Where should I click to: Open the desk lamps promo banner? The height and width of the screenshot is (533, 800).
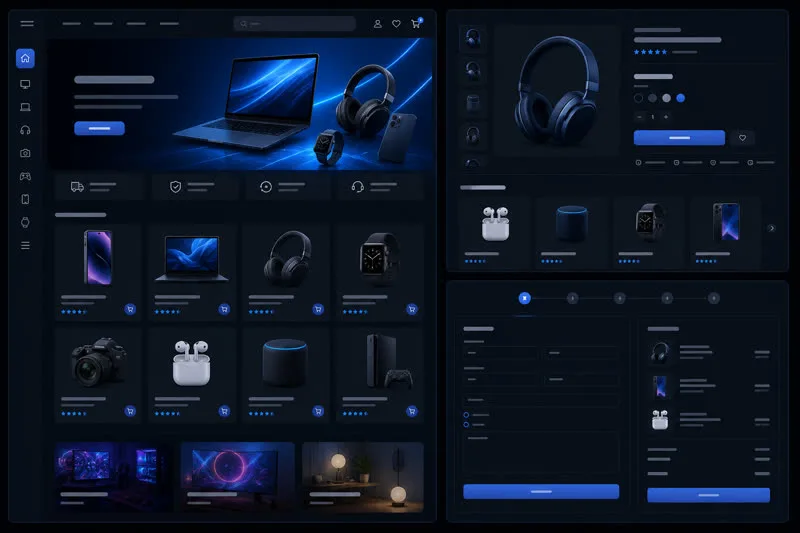pyautogui.click(x=362, y=477)
